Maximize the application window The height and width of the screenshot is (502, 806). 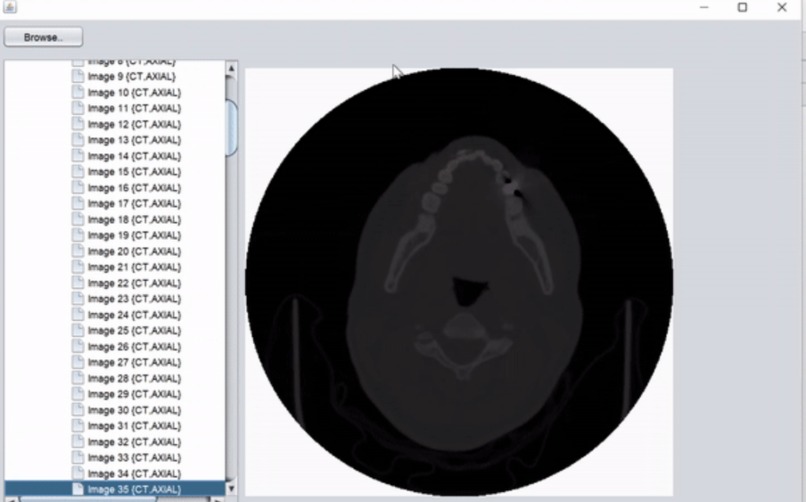click(742, 7)
